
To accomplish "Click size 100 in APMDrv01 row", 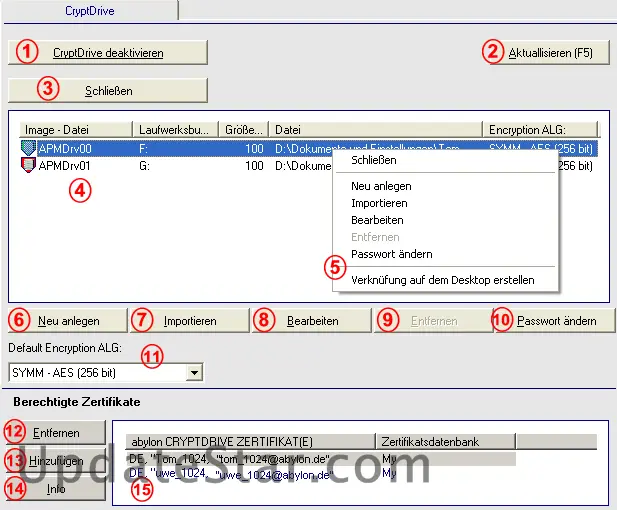I will pyautogui.click(x=254, y=166).
